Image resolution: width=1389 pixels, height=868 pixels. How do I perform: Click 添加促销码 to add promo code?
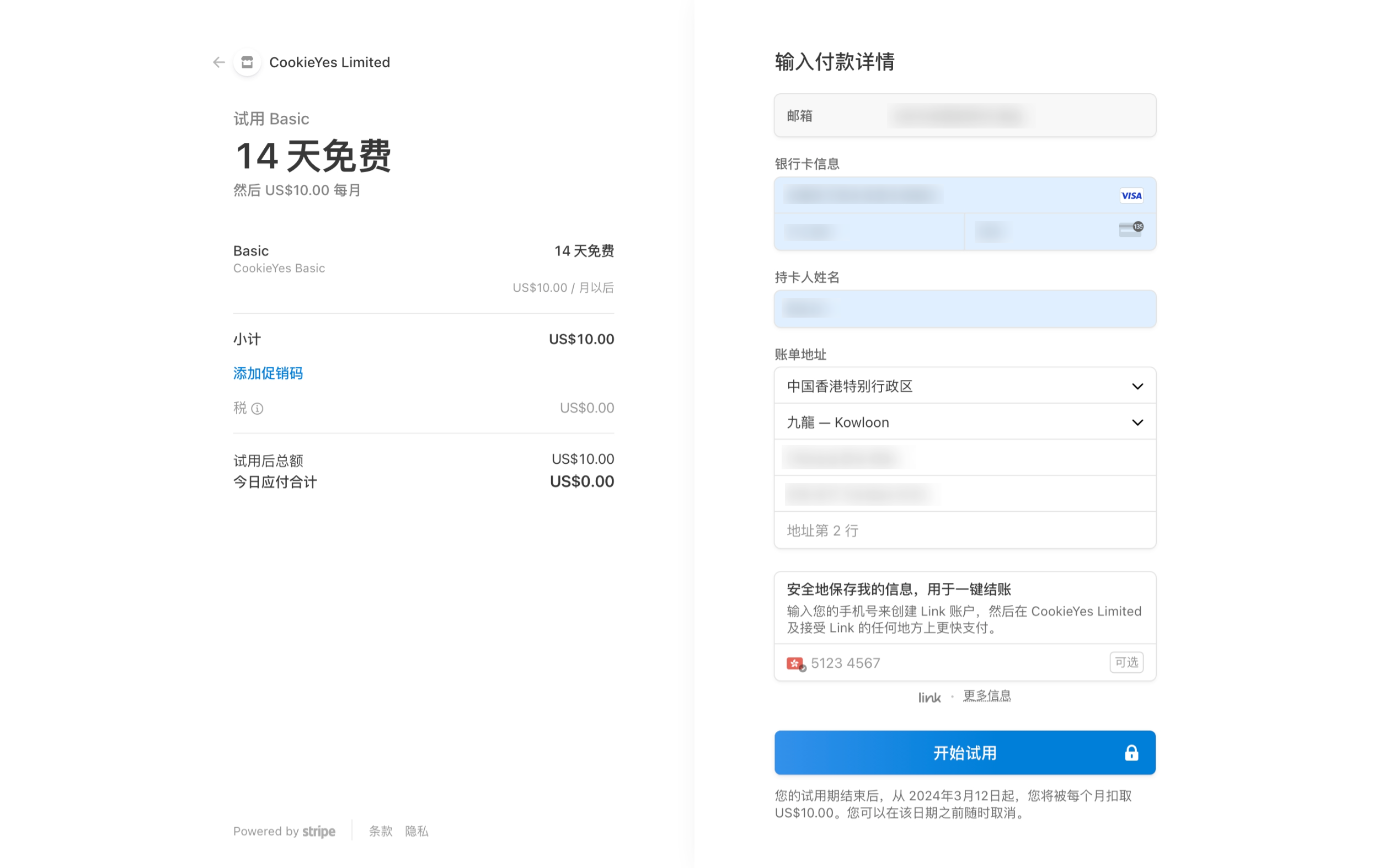[x=268, y=373]
